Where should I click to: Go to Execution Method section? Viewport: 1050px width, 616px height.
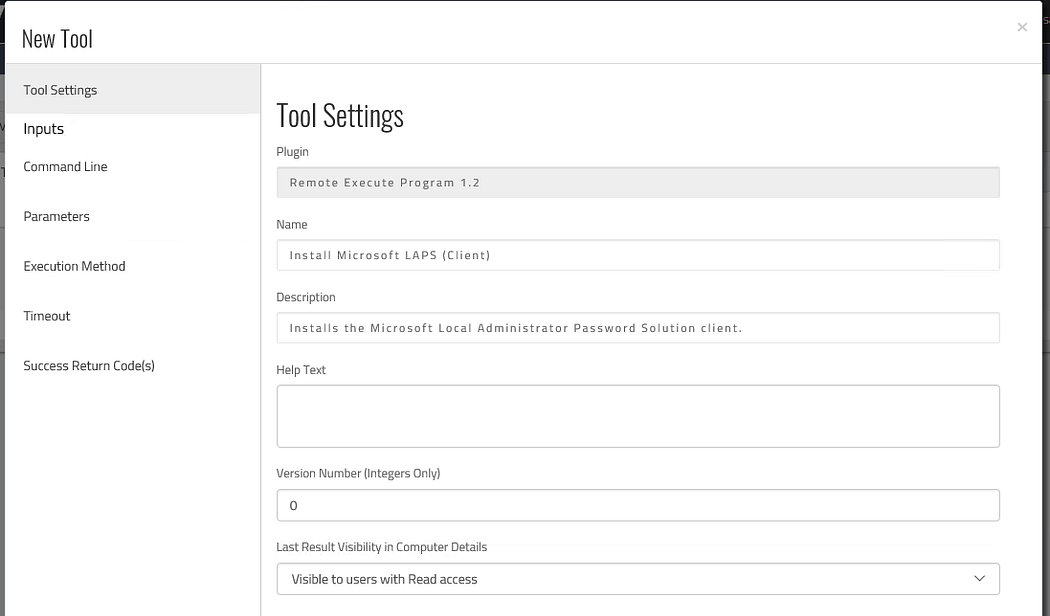click(75, 266)
